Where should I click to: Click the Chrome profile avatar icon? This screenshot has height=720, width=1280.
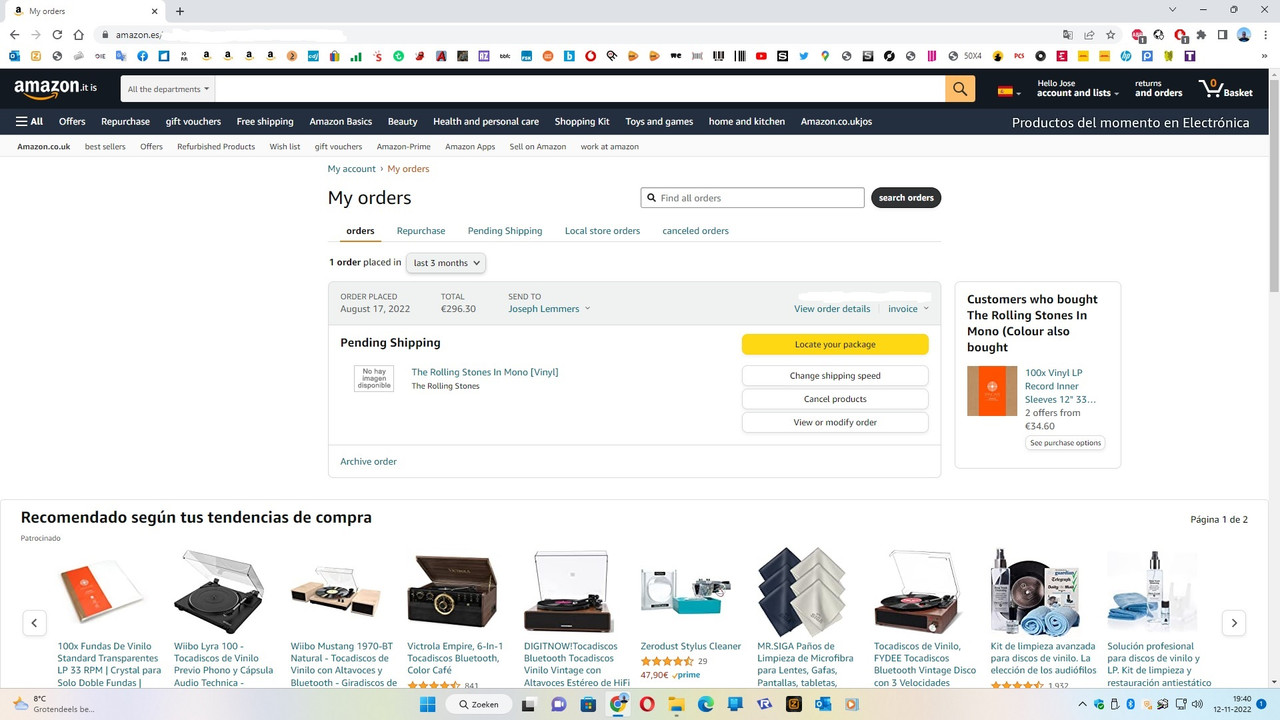1243,35
